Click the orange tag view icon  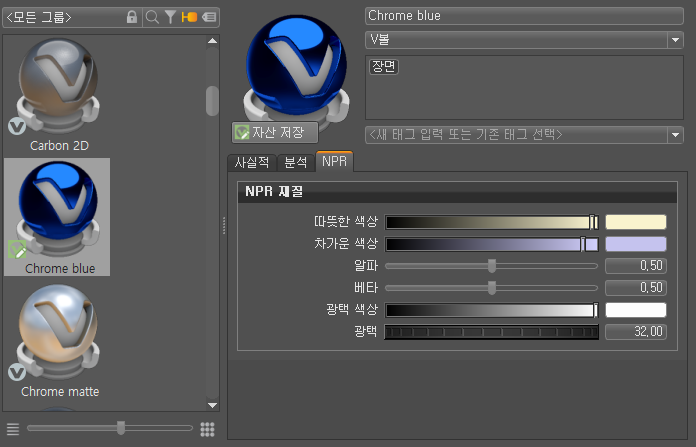(189, 17)
